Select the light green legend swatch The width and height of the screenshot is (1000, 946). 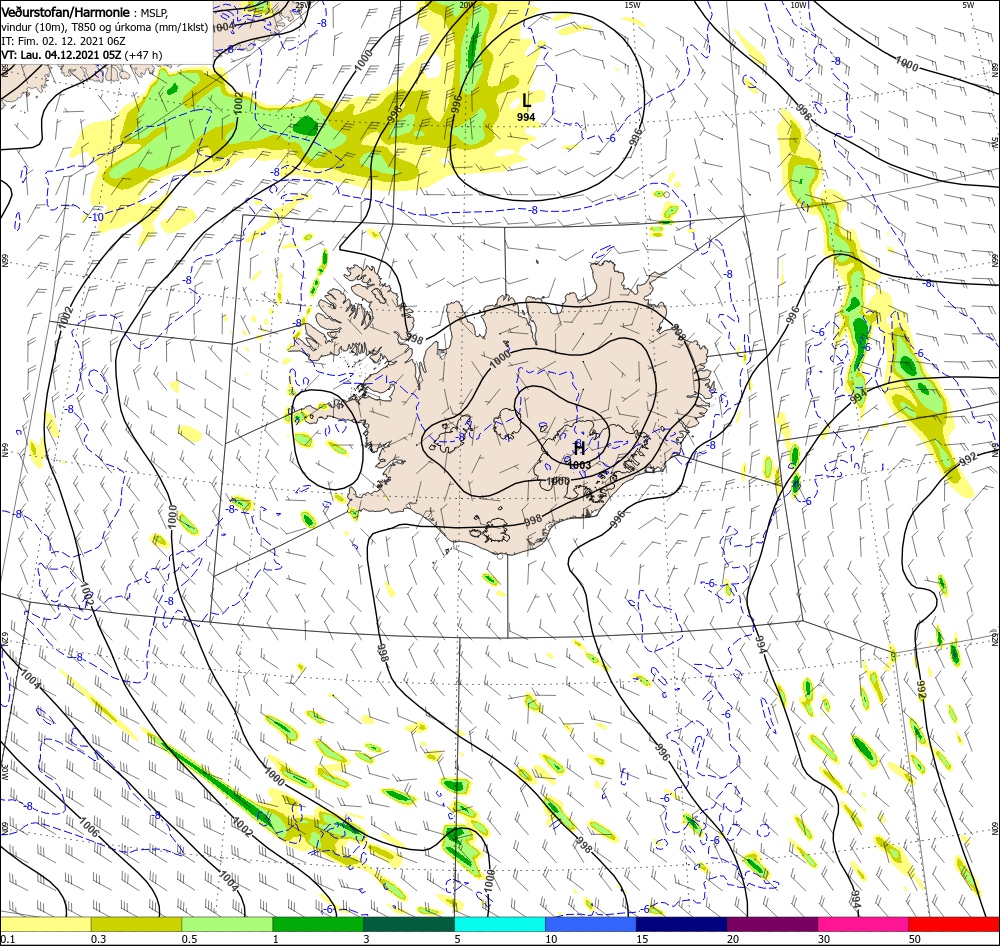(227, 924)
